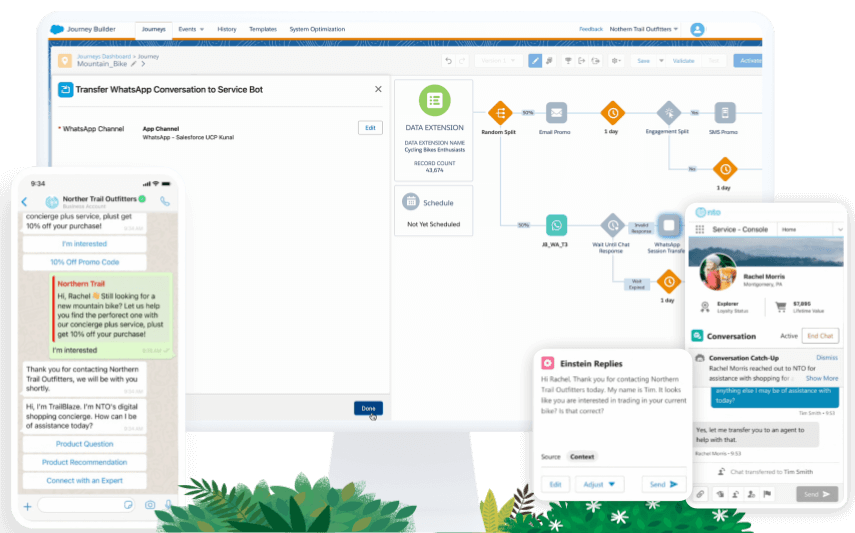Click Edit in Einstein Replies
Screen dimensions: 855x533
(x=555, y=484)
